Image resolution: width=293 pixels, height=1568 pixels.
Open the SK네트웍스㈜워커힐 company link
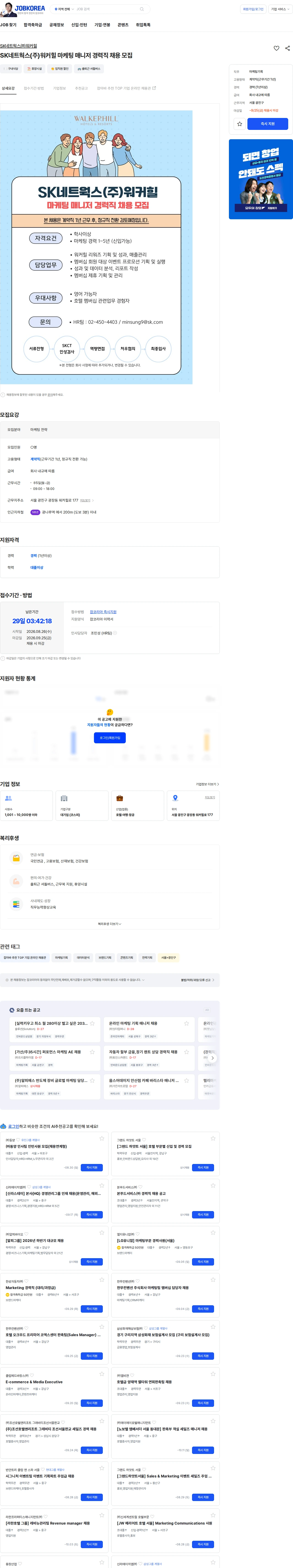pyautogui.click(x=18, y=46)
